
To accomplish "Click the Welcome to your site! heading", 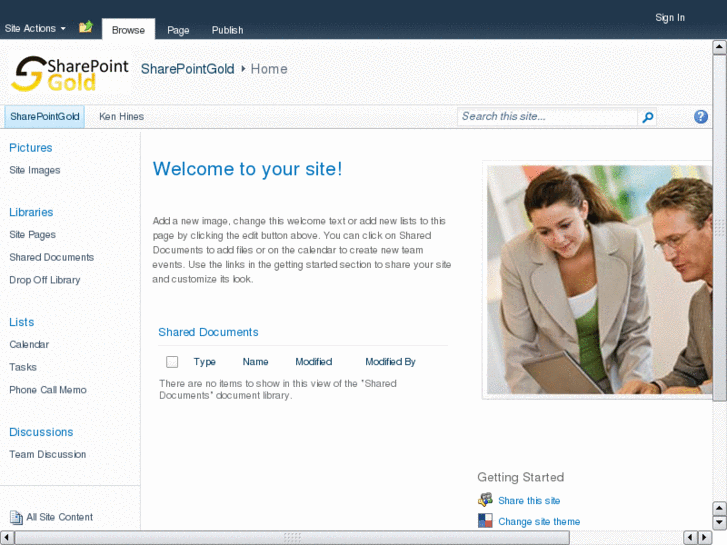I will [248, 169].
